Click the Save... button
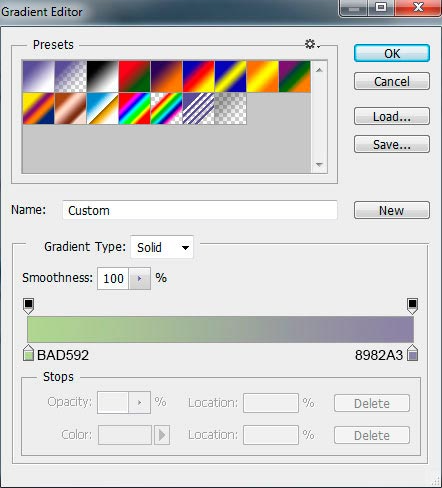 click(x=392, y=144)
